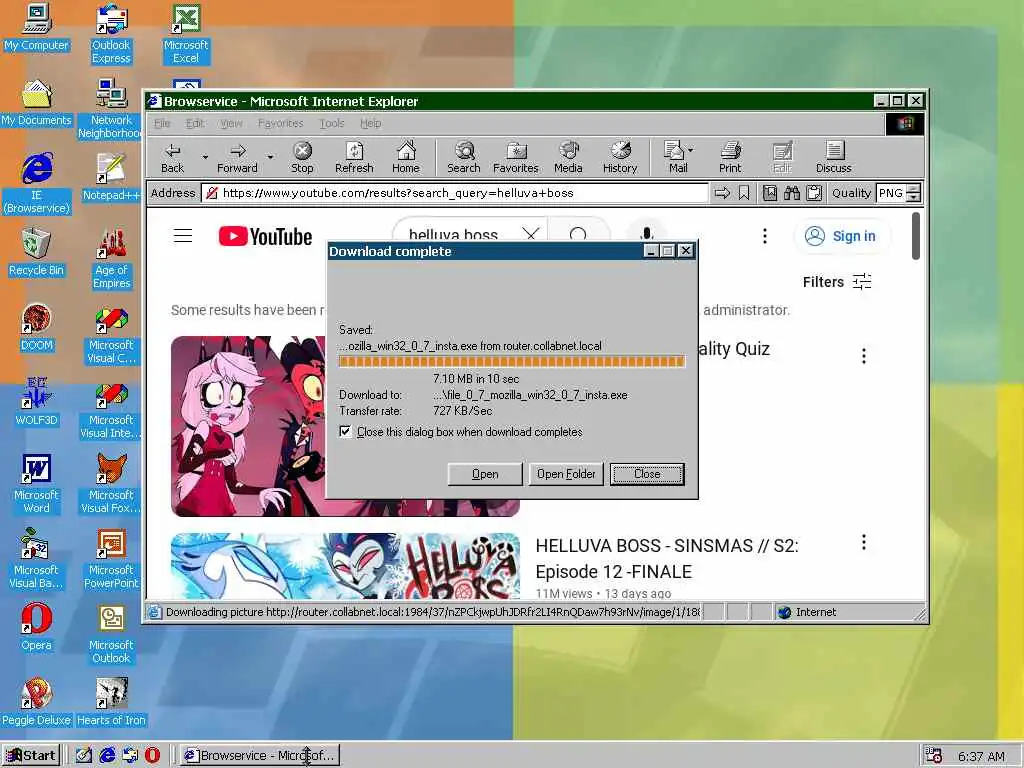
Task: Click the YouTube voice search microphone
Action: 647,234
